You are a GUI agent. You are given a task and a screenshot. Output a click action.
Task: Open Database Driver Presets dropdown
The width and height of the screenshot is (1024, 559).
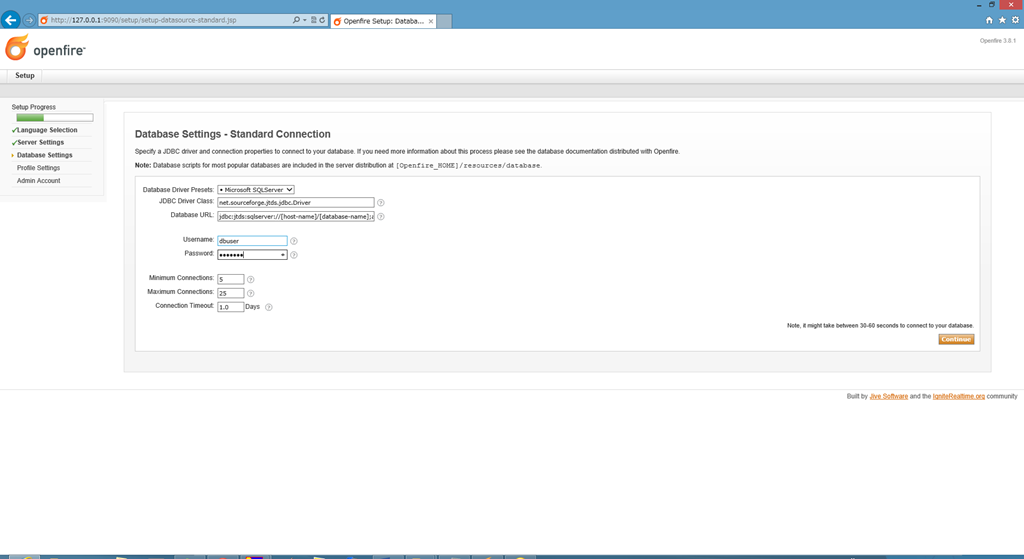[x=256, y=189]
